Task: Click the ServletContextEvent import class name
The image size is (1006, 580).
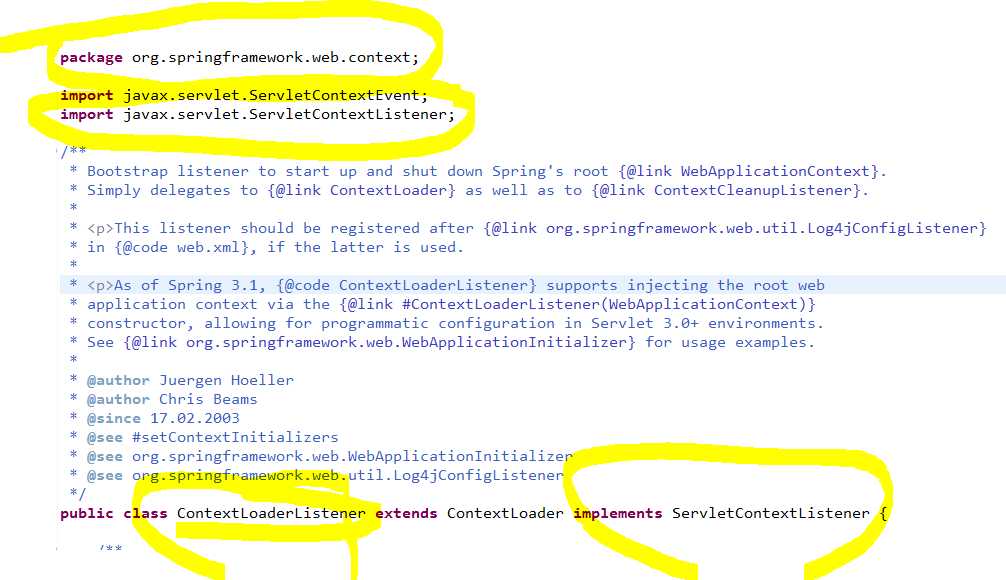Action: [334, 95]
